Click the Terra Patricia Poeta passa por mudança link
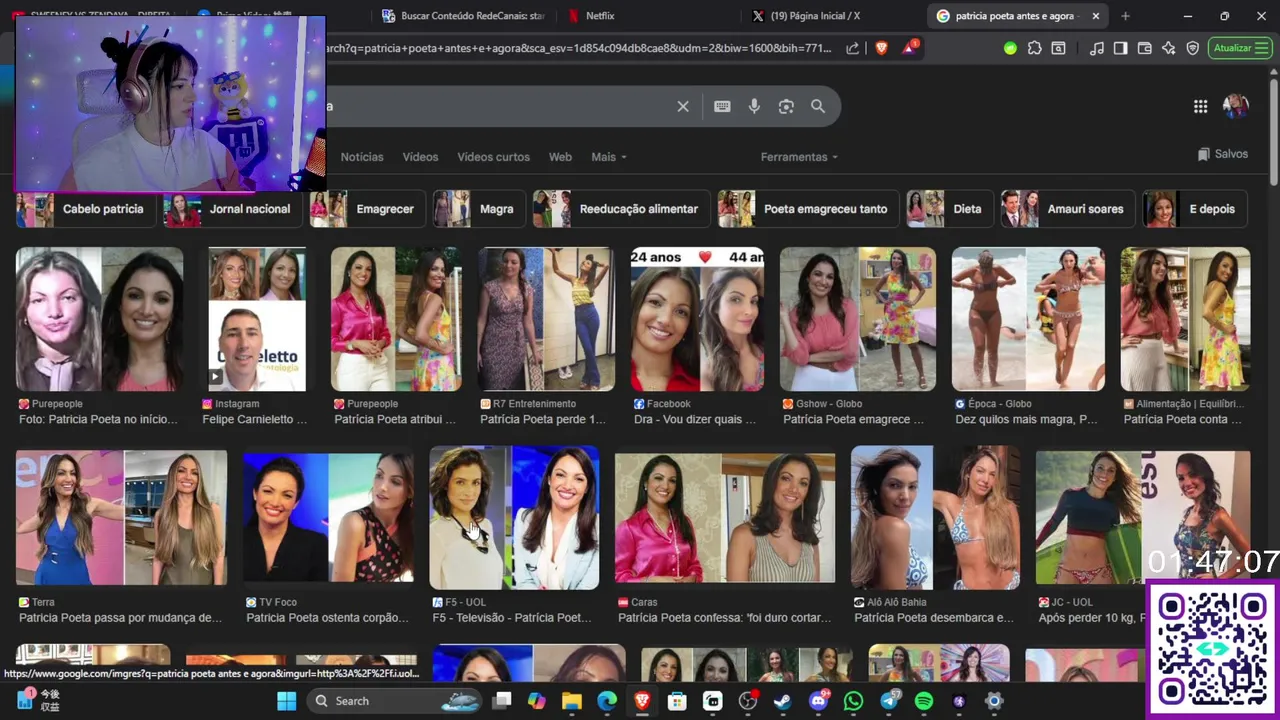The height and width of the screenshot is (720, 1280). [x=120, y=618]
